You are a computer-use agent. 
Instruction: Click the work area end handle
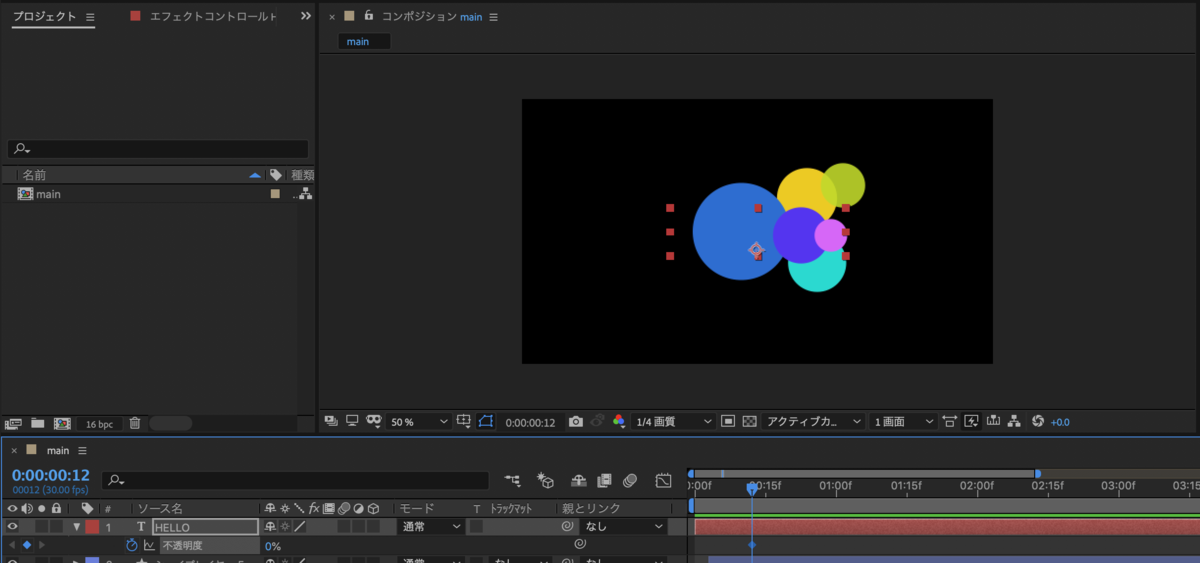[1037, 473]
